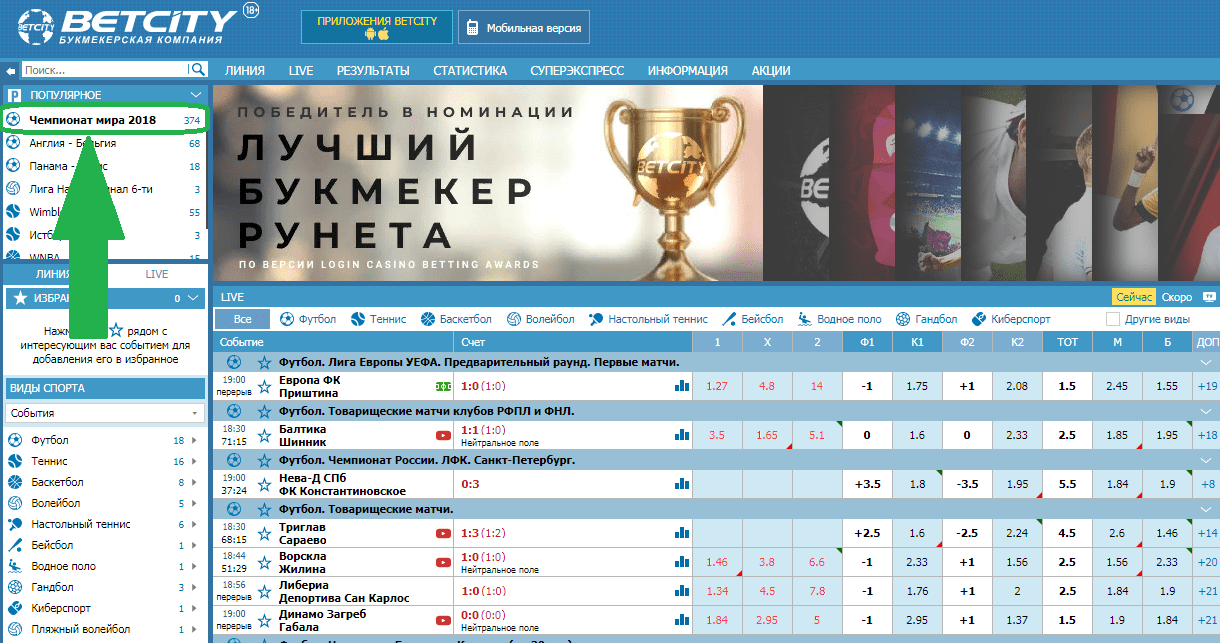Image resolution: width=1220 pixels, height=643 pixels.
Task: Open statistics chart for Нева-Д СПб match
Action: 682,484
